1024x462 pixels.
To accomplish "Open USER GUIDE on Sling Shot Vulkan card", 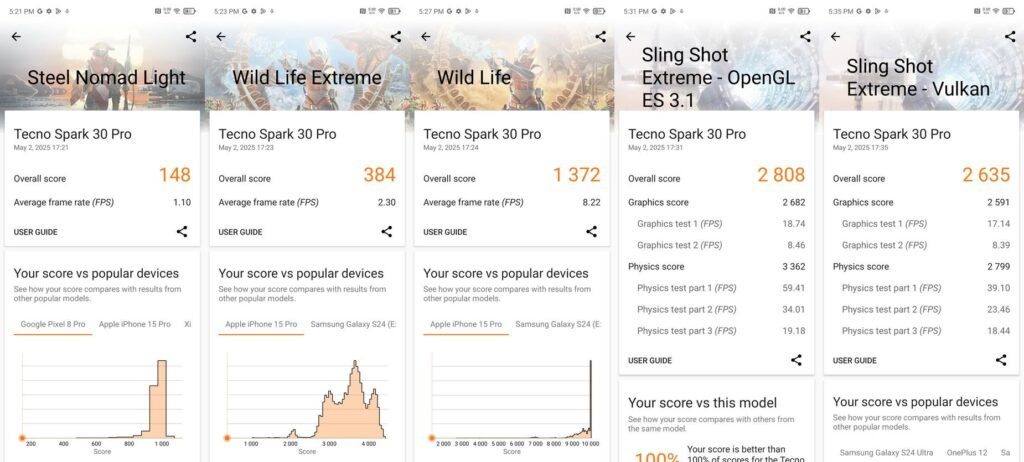I will tap(854, 361).
